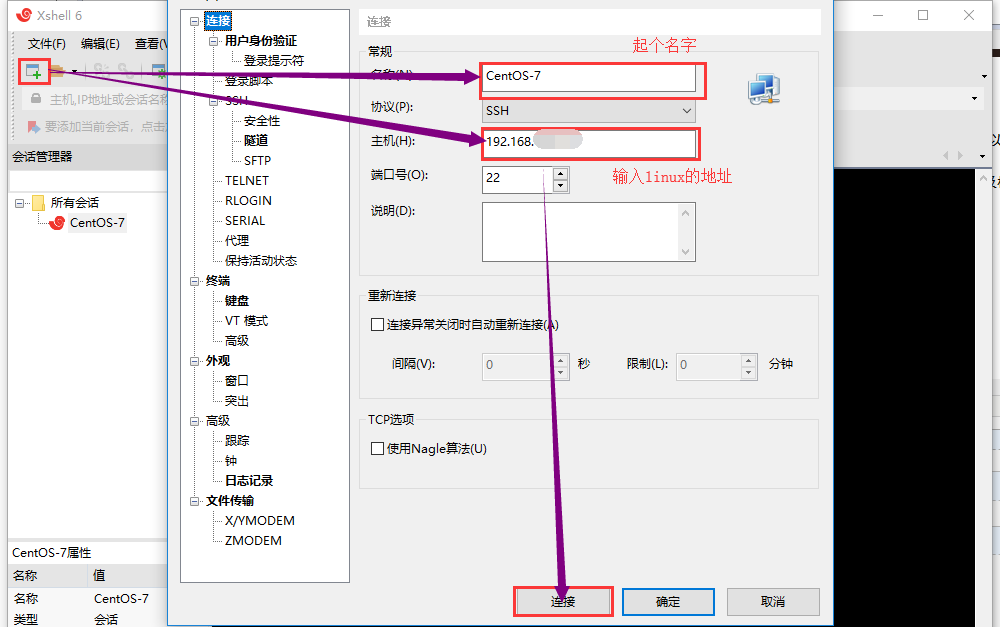This screenshot has height=627, width=1000.
Task: Click the 名称 column header in properties
Action: (x=48, y=576)
